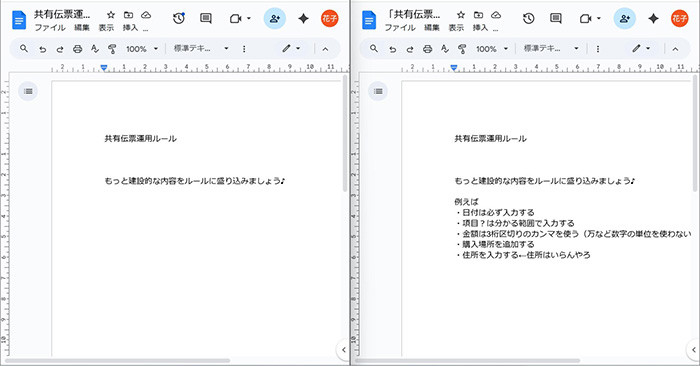Open comments panel in right window
Screen dimensions: 700x366
556,18
